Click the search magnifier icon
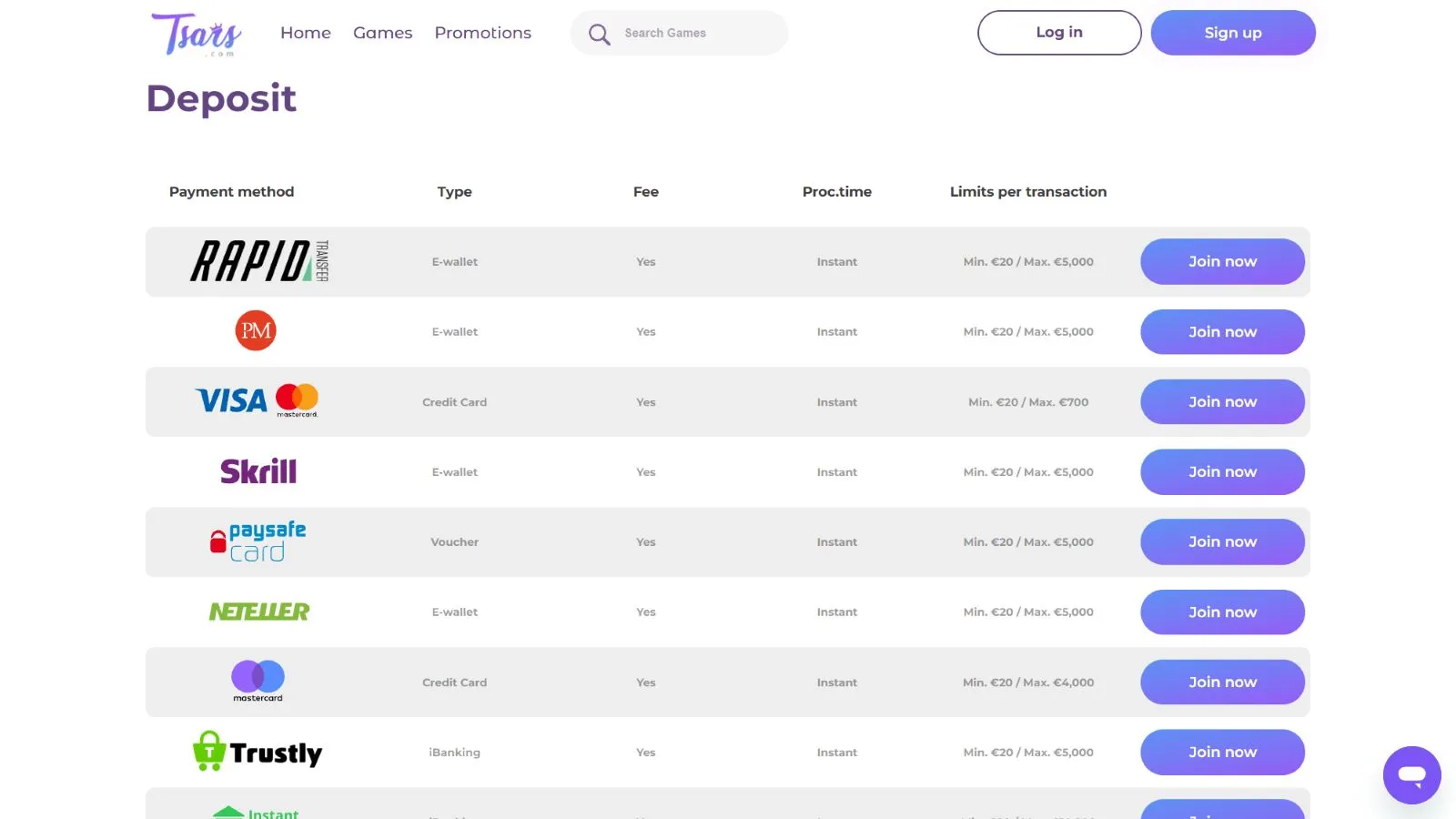1456x819 pixels. (x=599, y=35)
